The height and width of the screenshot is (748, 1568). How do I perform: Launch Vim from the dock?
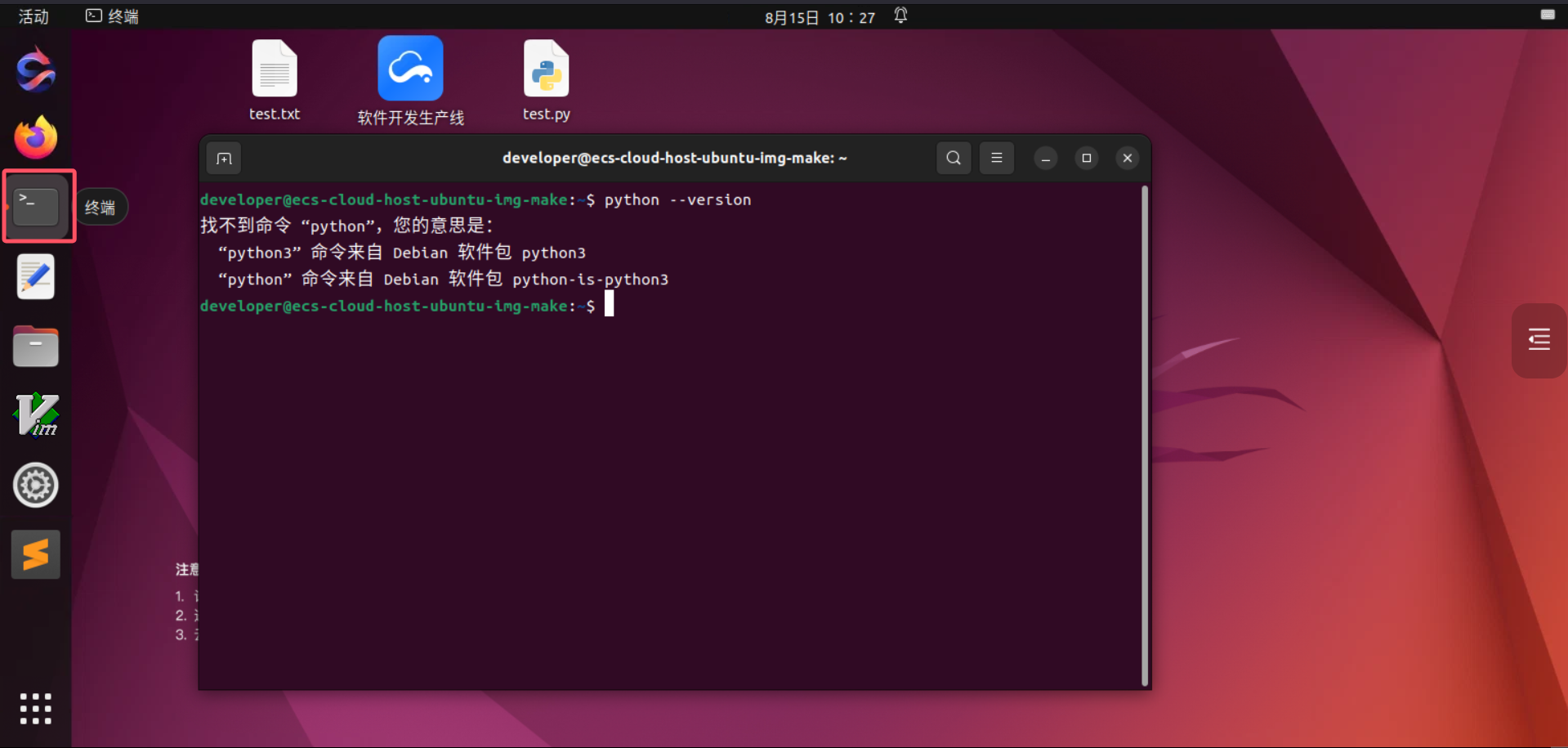36,415
